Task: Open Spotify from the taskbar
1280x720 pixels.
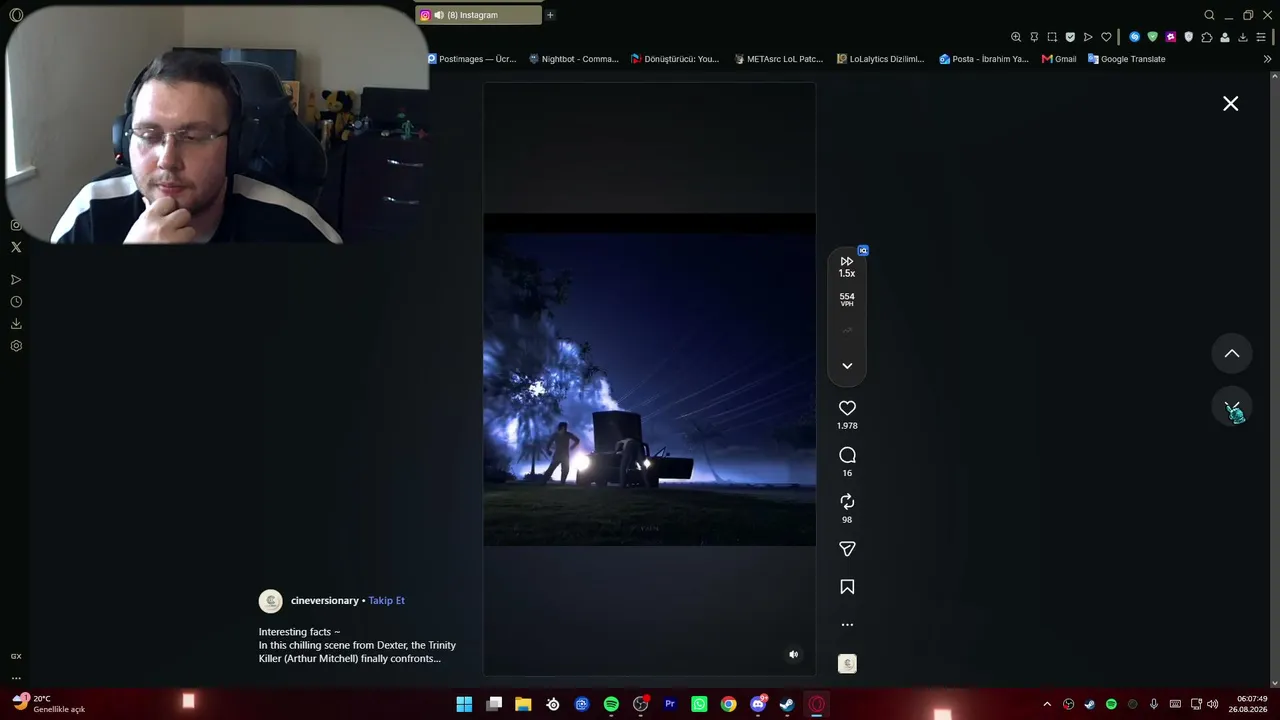Action: [x=611, y=704]
